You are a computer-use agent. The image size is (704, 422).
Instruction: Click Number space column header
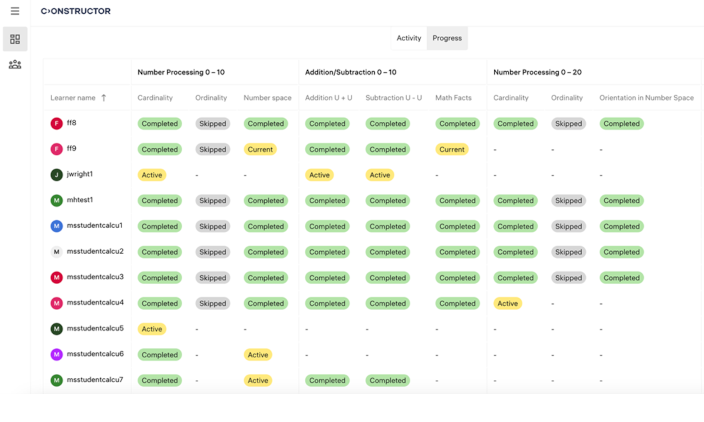(267, 98)
